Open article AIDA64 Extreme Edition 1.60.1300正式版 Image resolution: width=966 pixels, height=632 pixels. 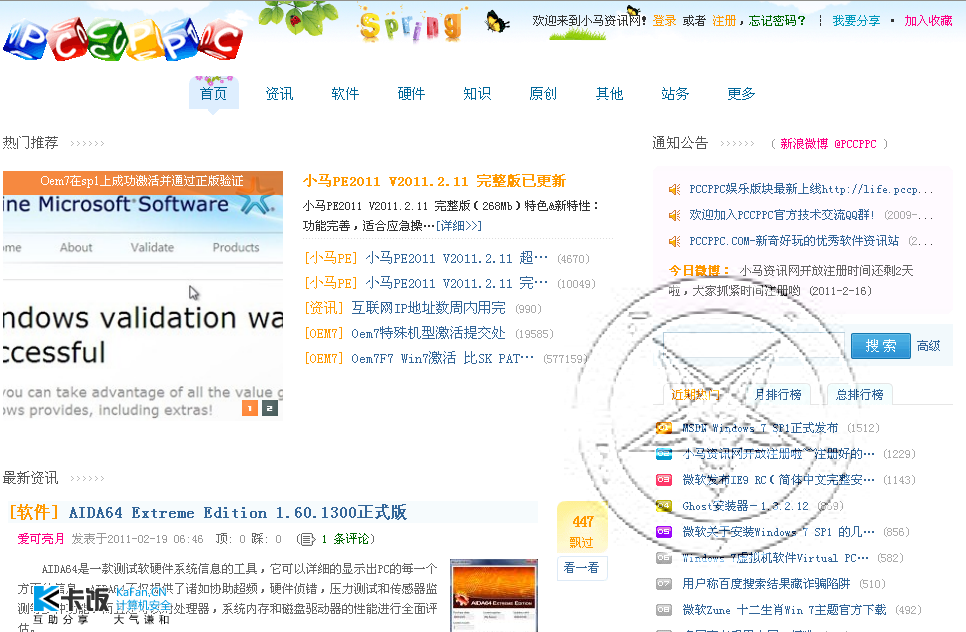[x=238, y=512]
